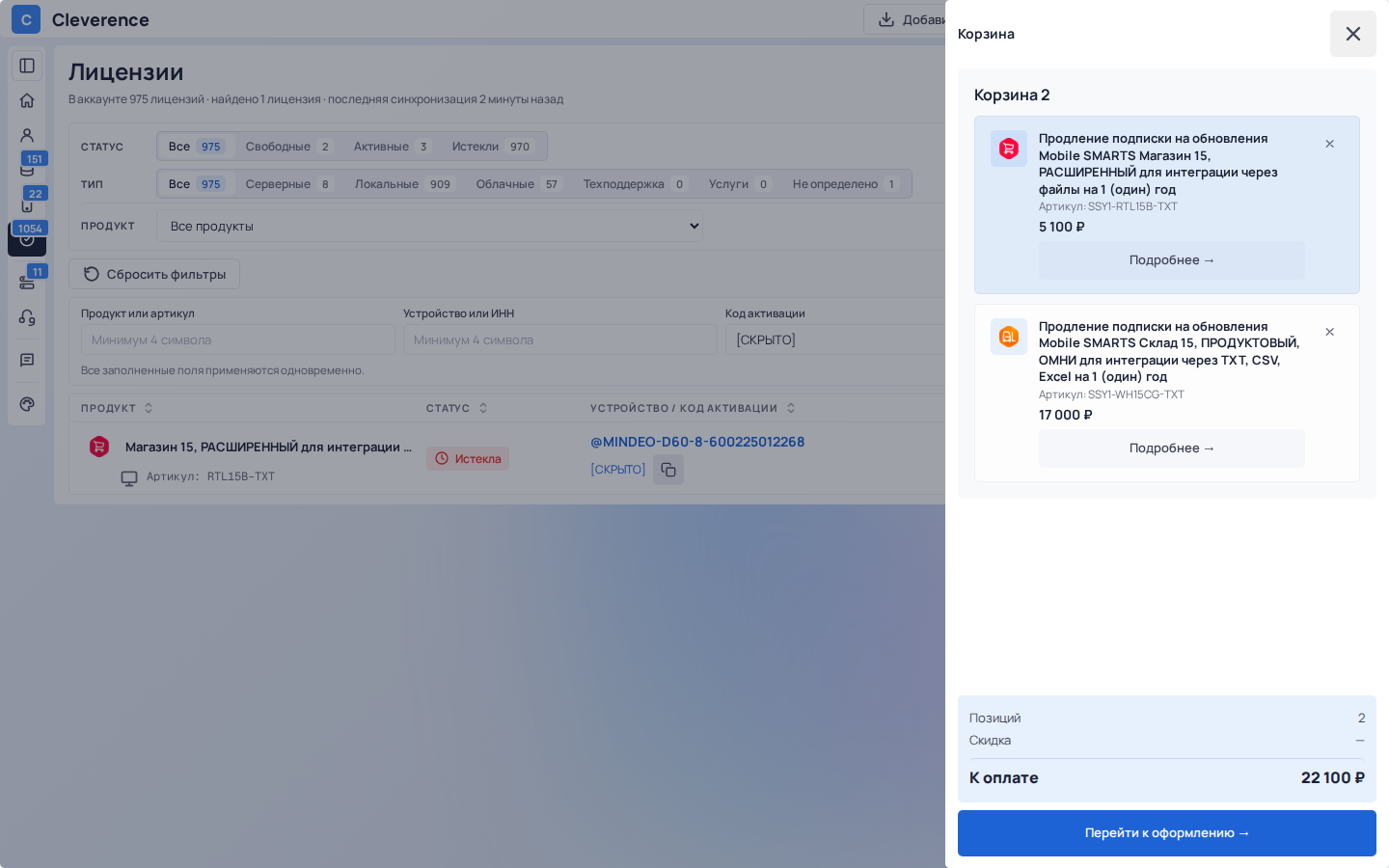Filter status by Истекли

tap(491, 147)
